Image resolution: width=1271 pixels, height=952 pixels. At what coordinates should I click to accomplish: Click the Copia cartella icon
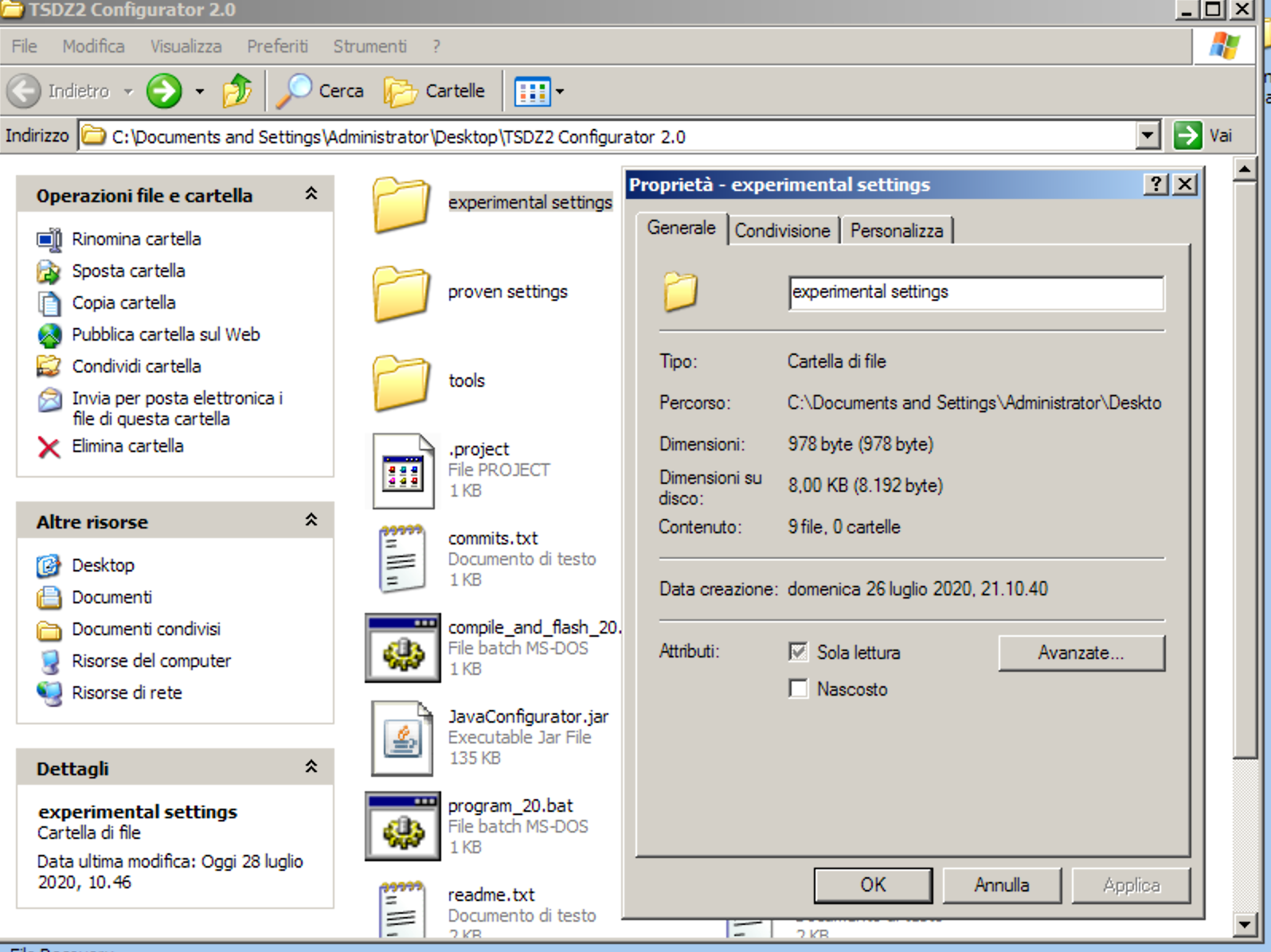point(49,303)
